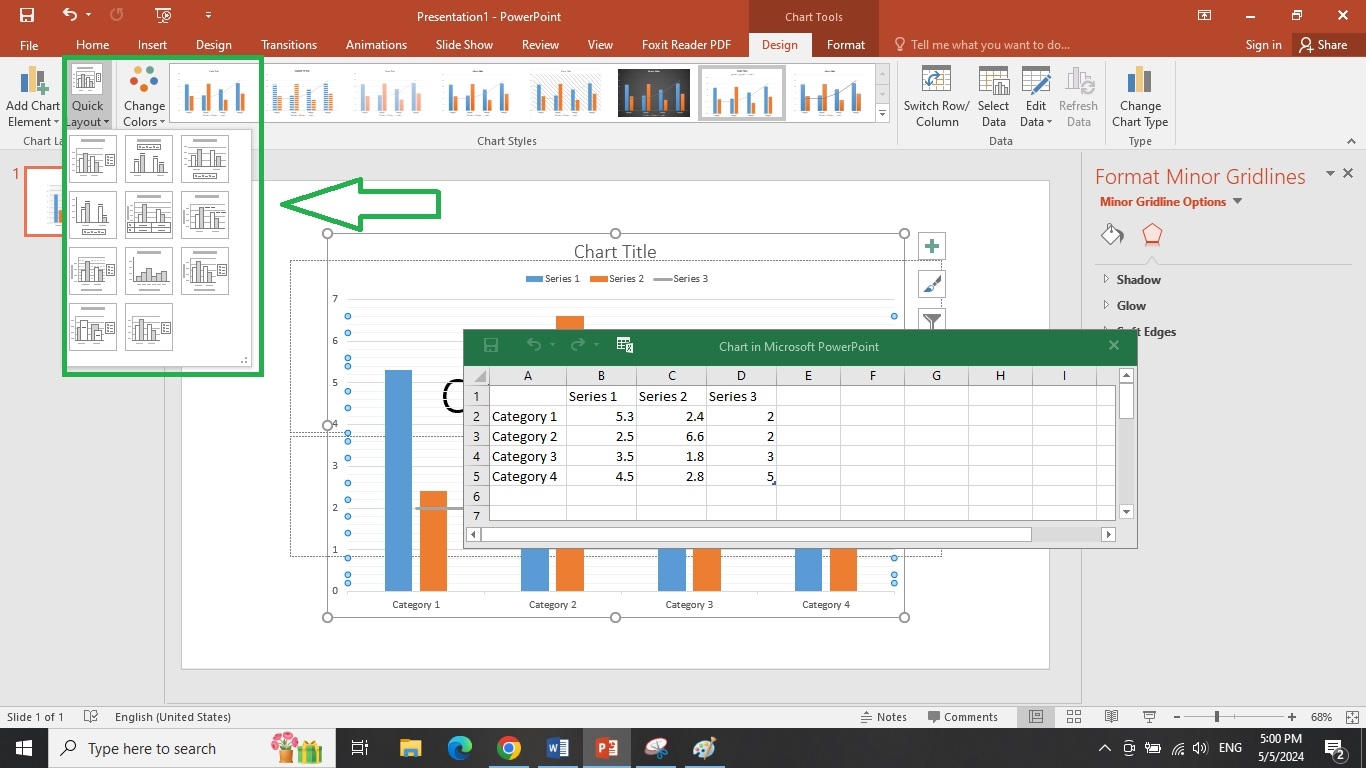This screenshot has width=1366, height=768.
Task: Toggle the Notes pane in status bar
Action: point(884,717)
